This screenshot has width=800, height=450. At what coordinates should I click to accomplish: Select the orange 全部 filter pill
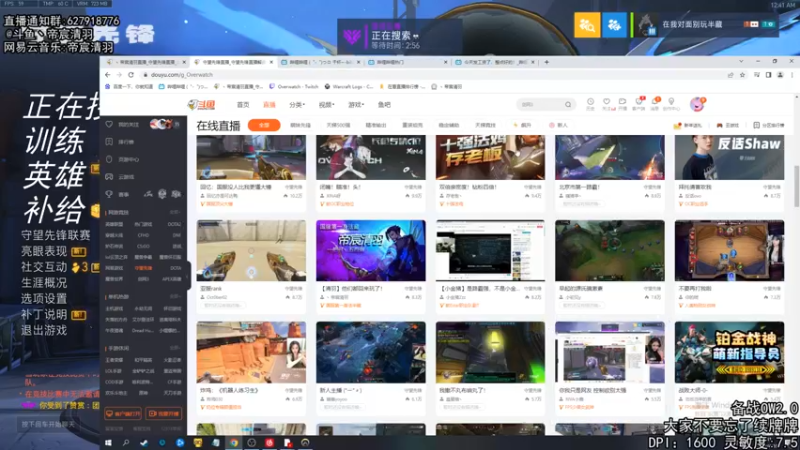(x=264, y=125)
